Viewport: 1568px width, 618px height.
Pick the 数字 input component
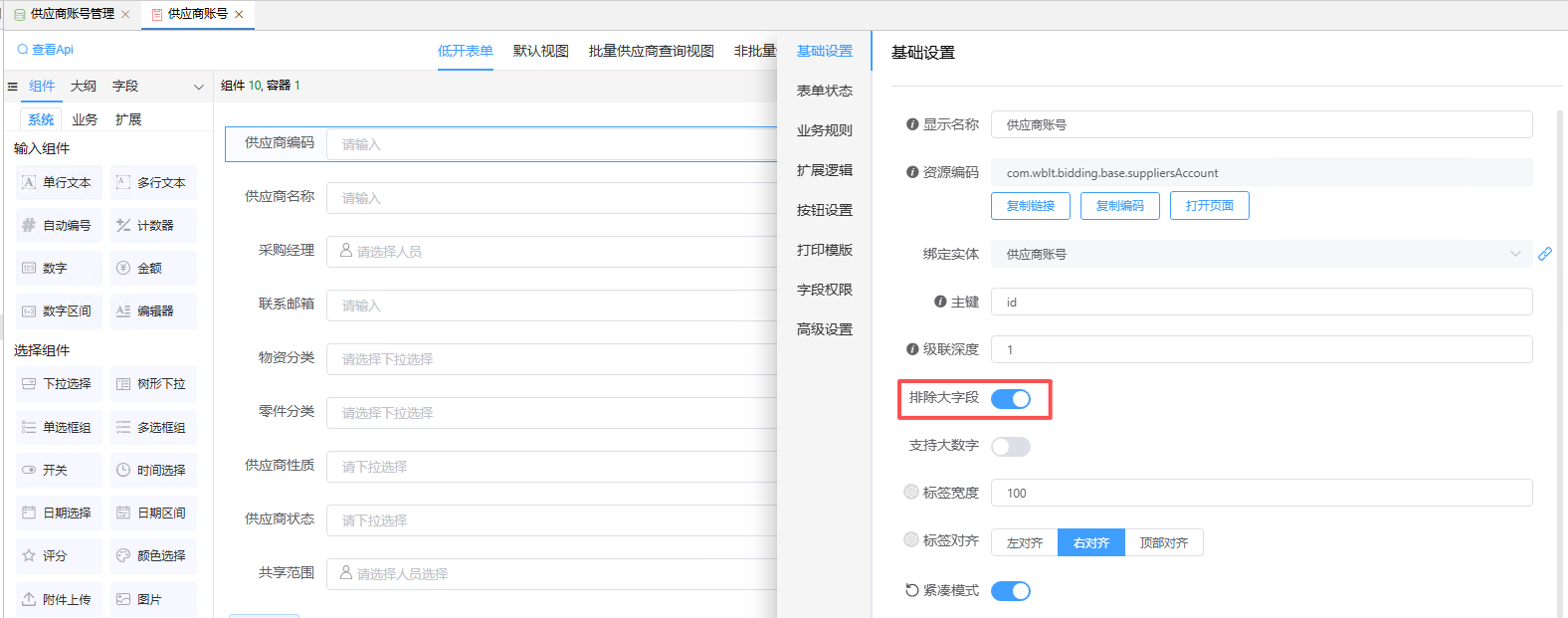click(x=59, y=269)
